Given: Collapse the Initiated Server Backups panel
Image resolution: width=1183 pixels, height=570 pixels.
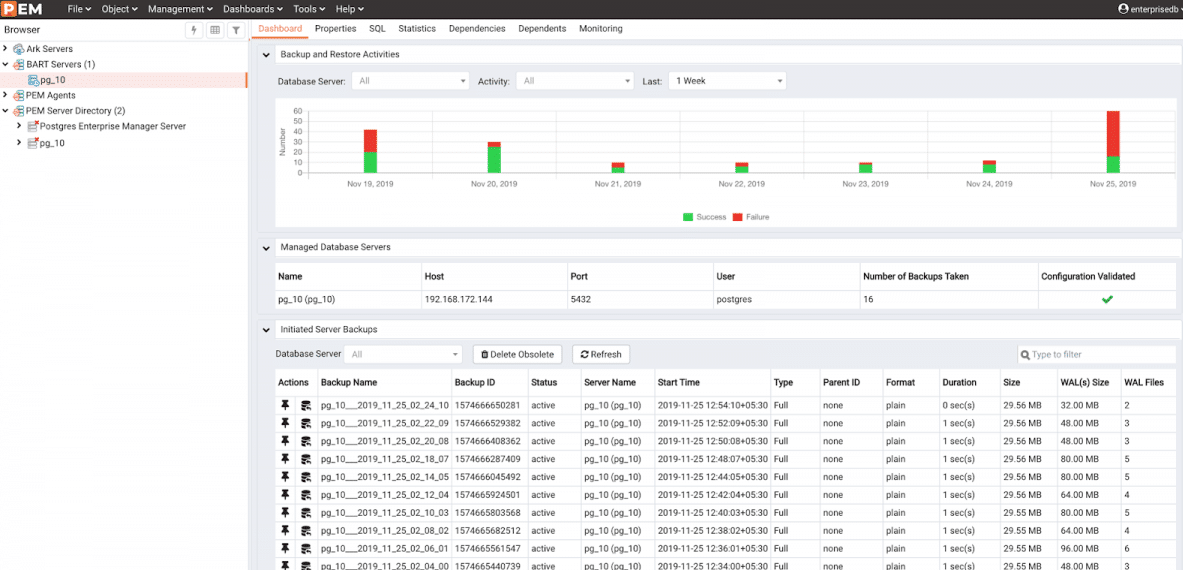Looking at the screenshot, I should pos(266,329).
